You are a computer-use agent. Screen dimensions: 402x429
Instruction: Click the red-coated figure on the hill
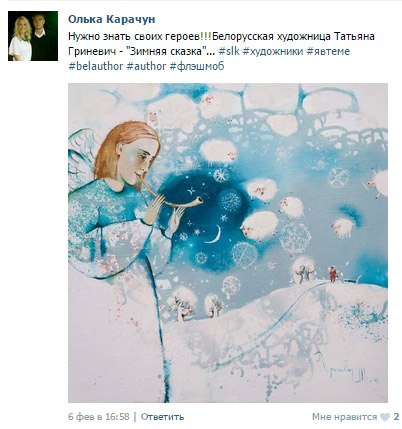point(333,274)
